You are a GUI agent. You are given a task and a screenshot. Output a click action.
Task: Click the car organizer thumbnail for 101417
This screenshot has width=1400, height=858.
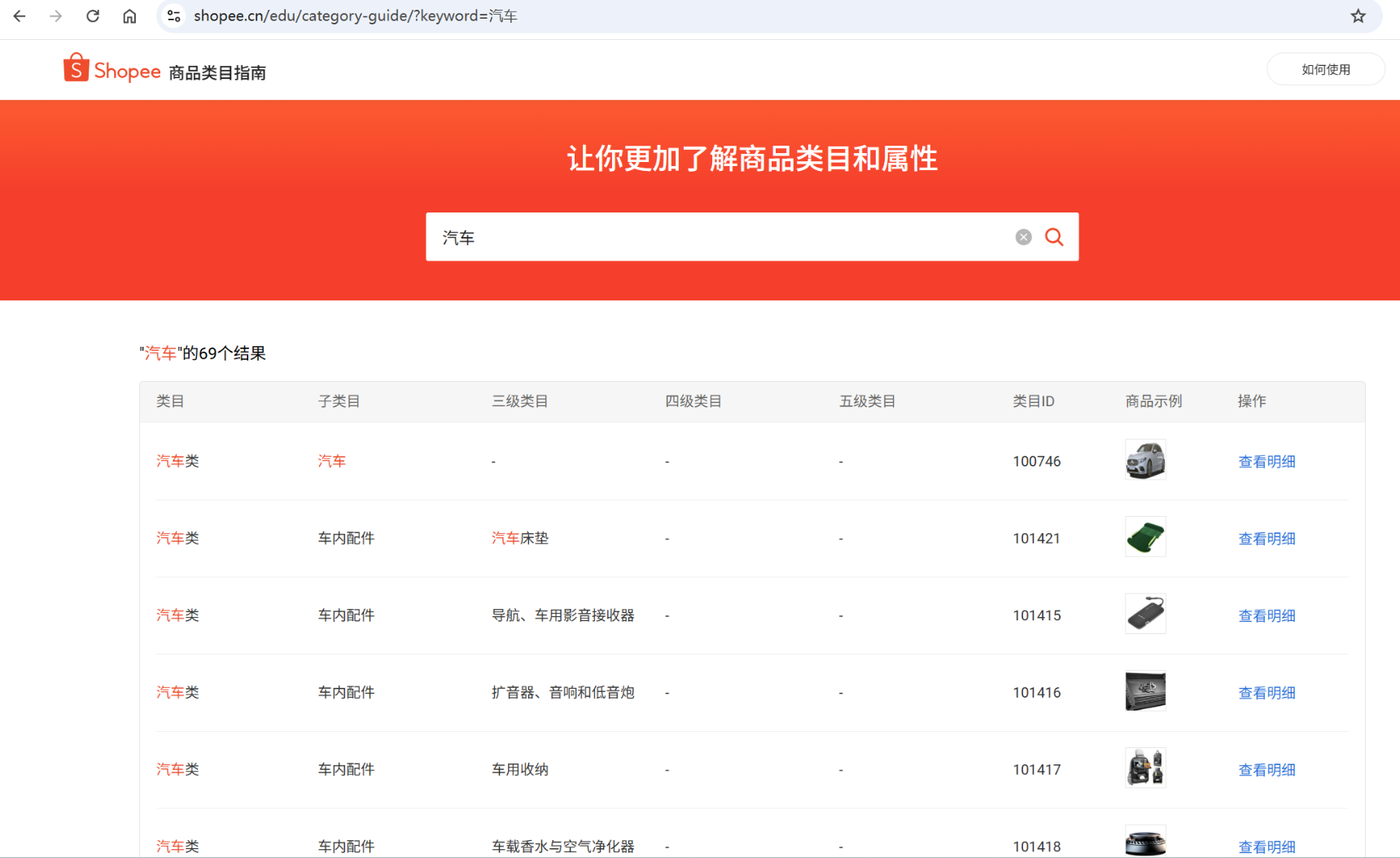tap(1144, 768)
